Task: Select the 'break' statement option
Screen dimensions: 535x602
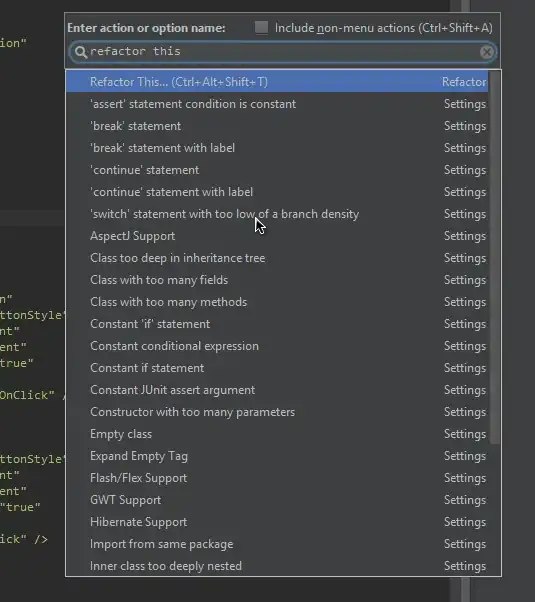Action: point(277,126)
